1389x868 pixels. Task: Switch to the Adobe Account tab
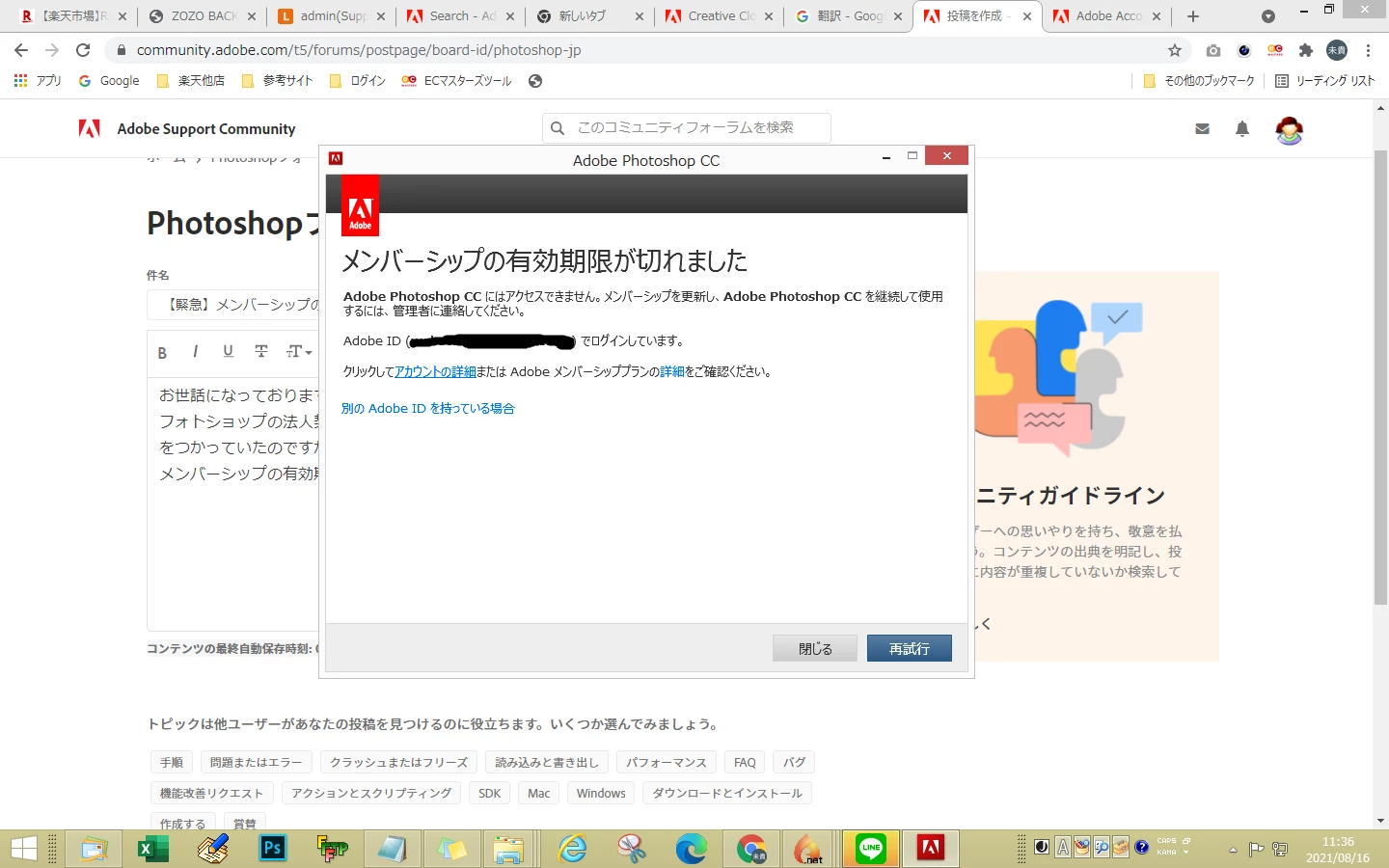(1105, 16)
